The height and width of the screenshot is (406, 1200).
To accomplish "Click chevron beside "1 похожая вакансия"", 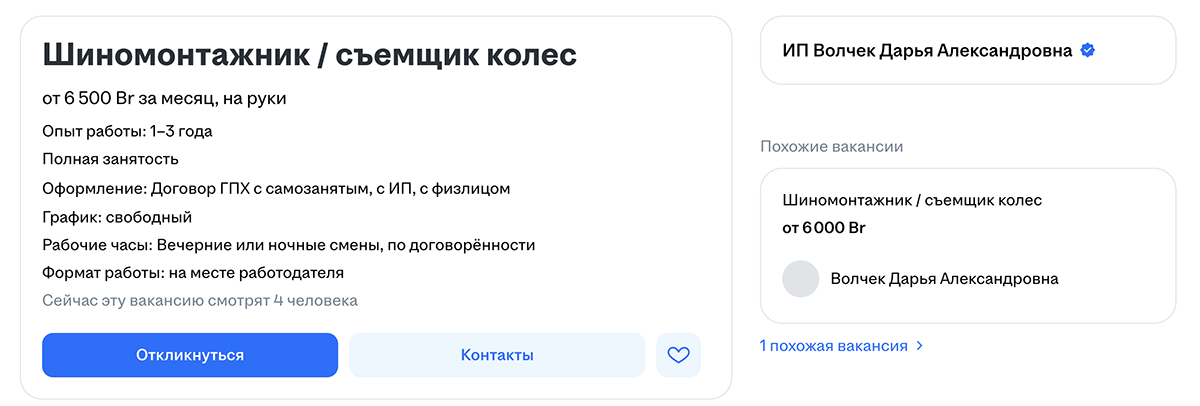I will 920,346.
